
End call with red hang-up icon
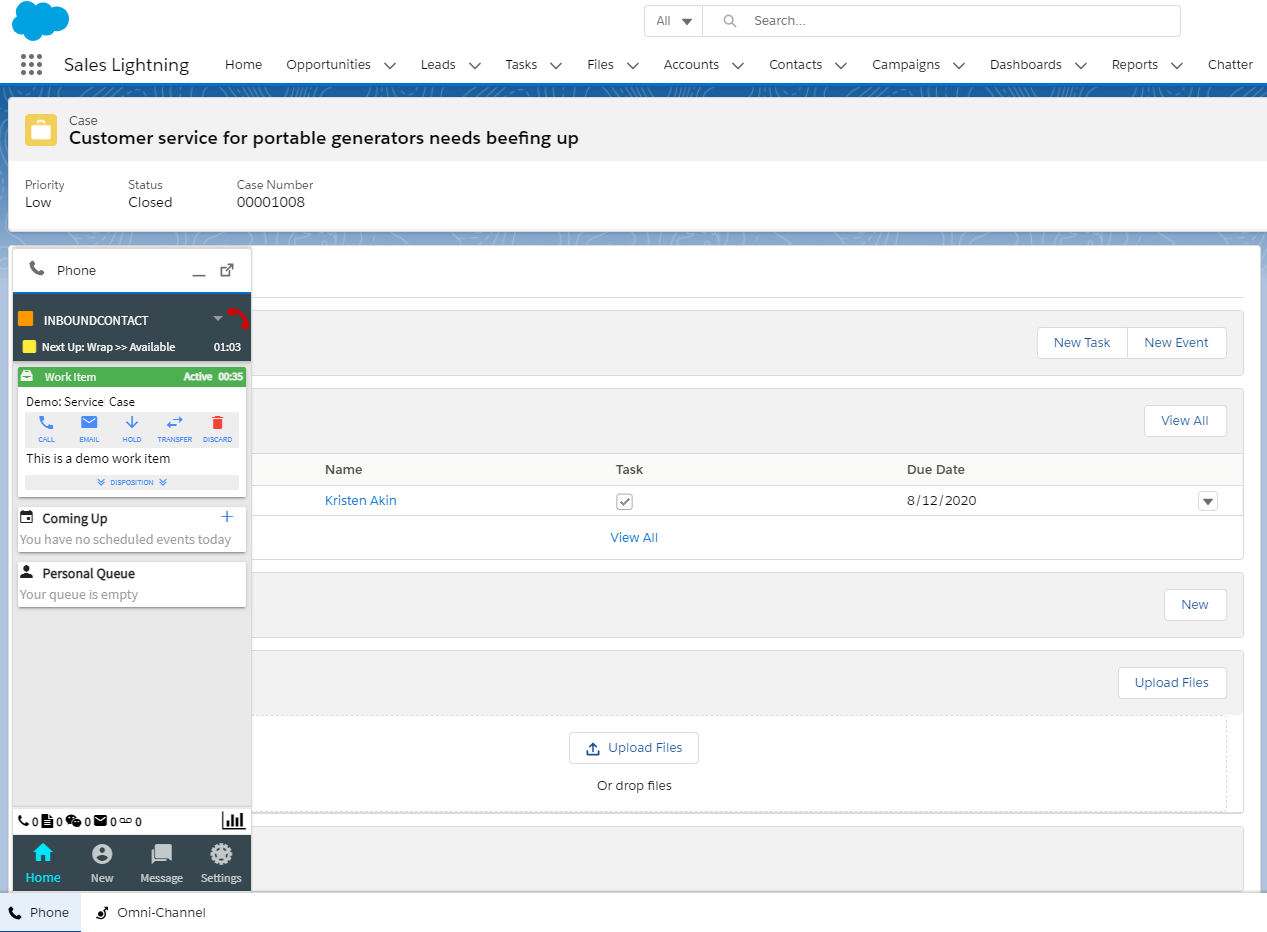coord(239,319)
